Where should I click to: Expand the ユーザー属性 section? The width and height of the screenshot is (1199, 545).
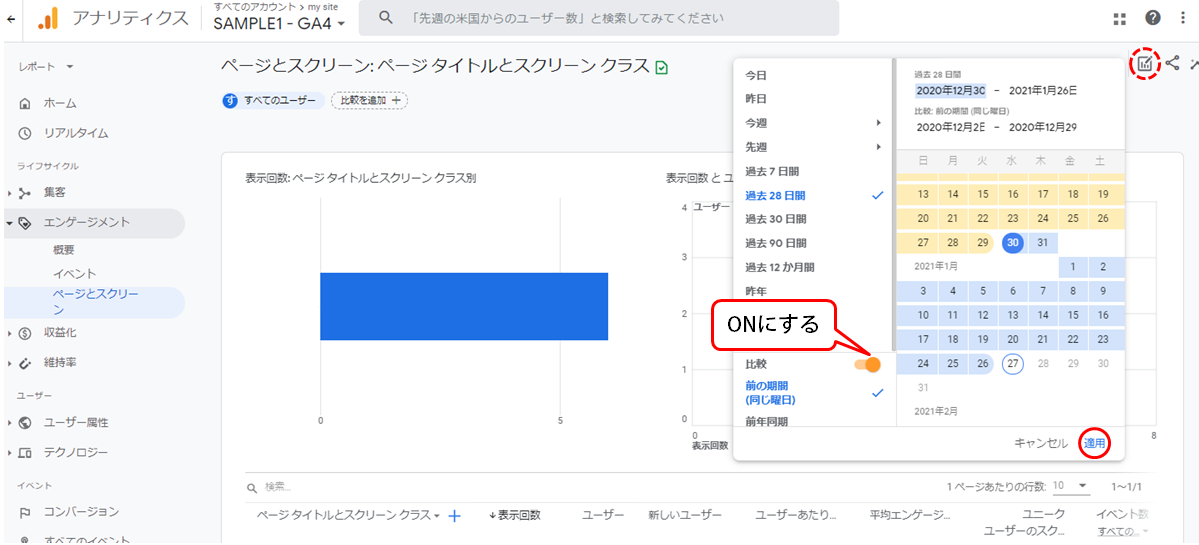tap(9, 423)
